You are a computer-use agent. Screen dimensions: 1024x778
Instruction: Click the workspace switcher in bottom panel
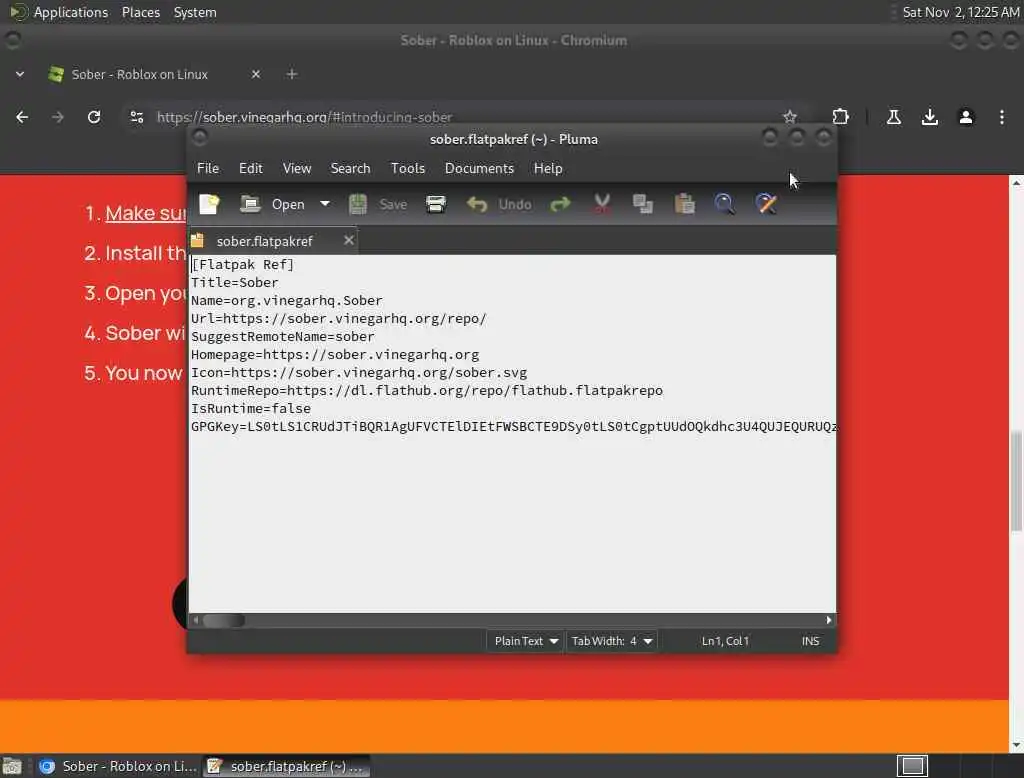click(x=912, y=766)
